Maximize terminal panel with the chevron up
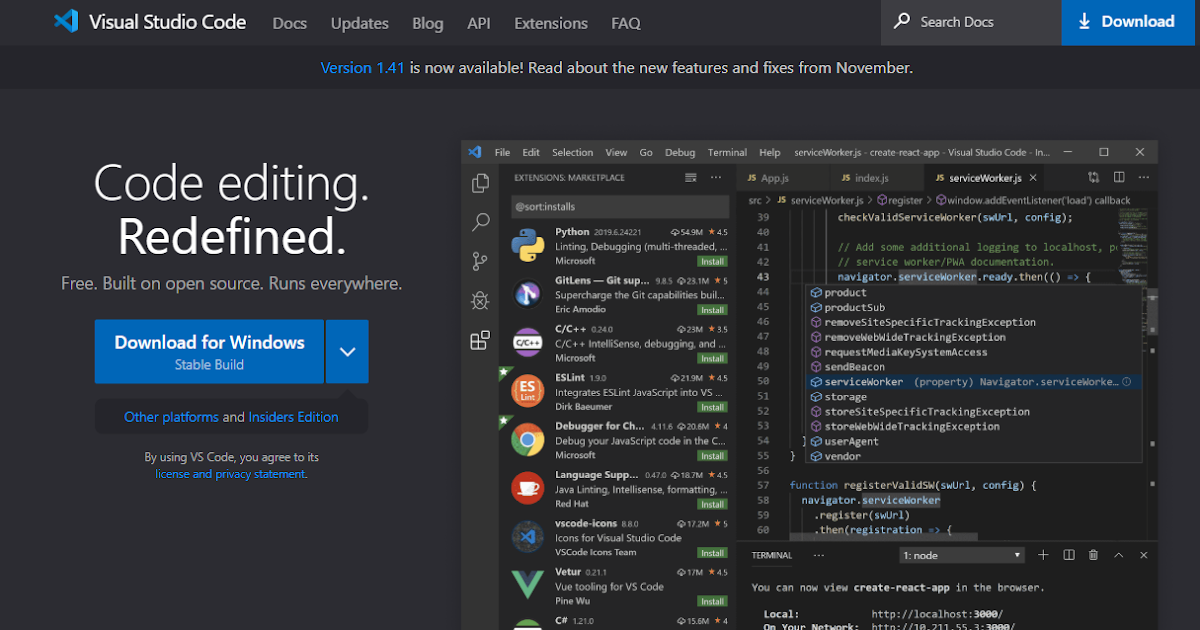Viewport: 1200px width, 630px height. 1118,555
